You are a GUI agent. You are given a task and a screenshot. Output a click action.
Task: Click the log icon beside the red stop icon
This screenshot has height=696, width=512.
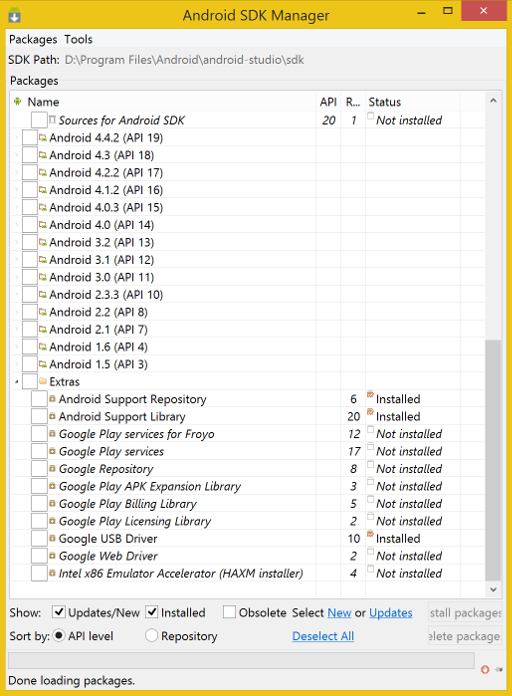coord(499,669)
